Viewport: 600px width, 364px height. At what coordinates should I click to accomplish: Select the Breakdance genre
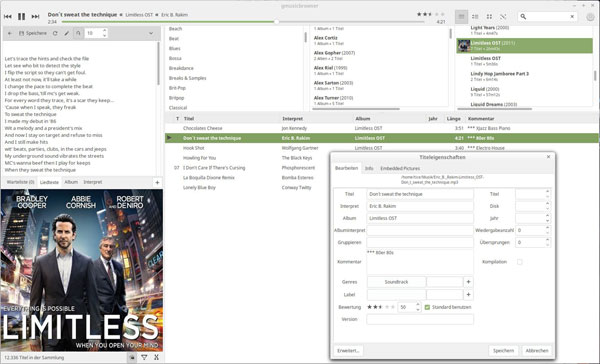coord(181,68)
